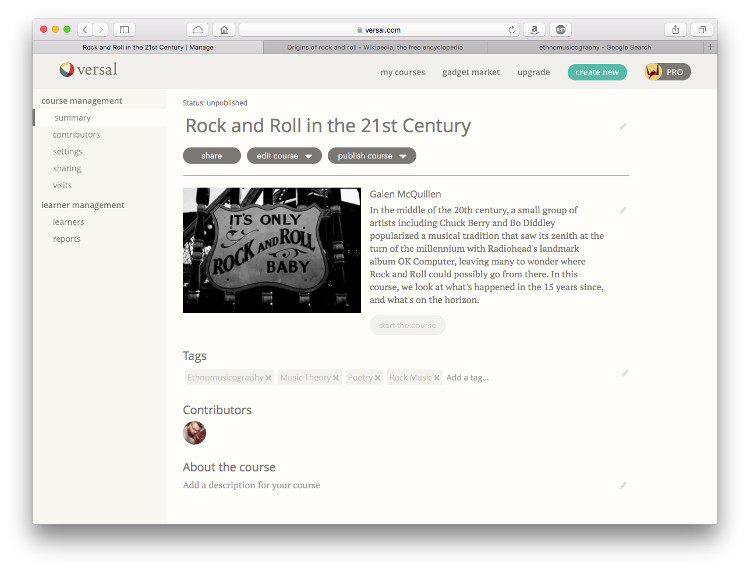Click the Safari home icon
This screenshot has width=750, height=571.
[224, 30]
